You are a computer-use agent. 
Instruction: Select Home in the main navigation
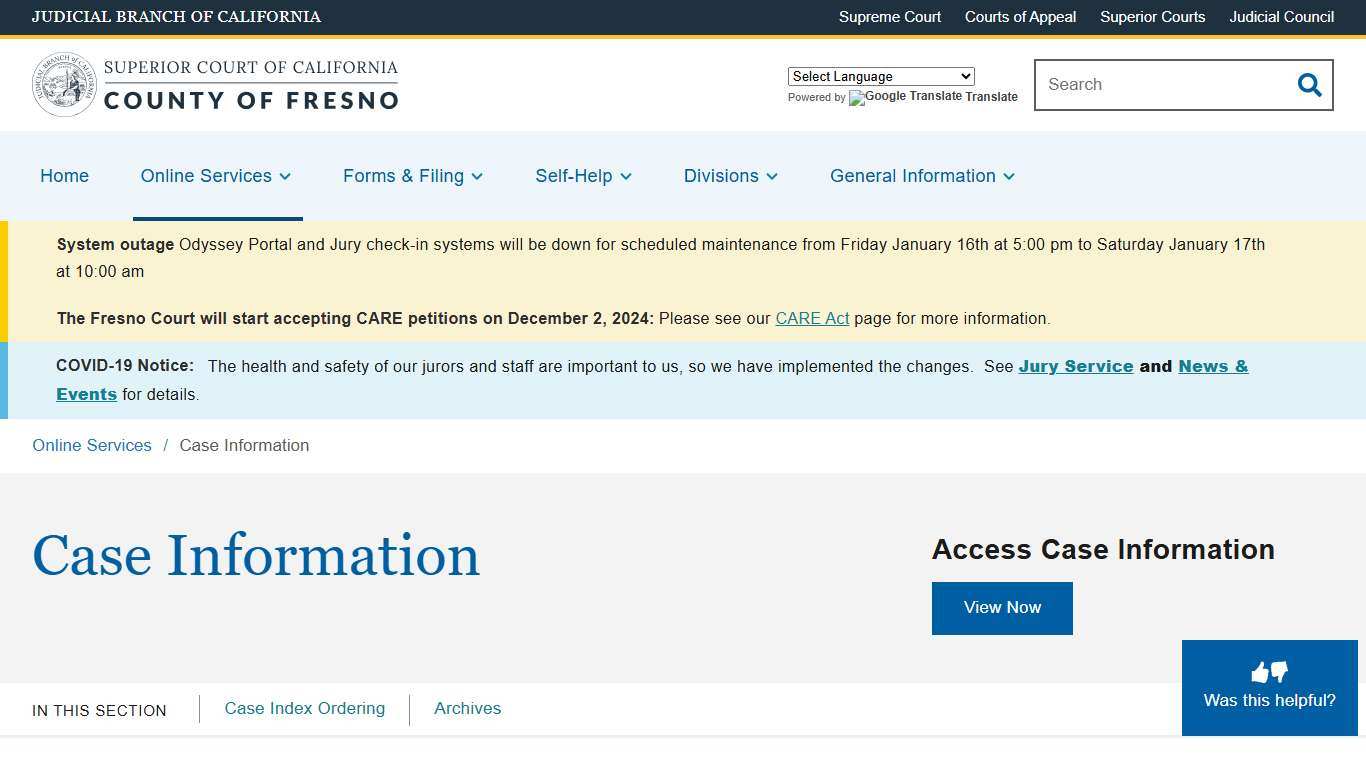[x=64, y=176]
